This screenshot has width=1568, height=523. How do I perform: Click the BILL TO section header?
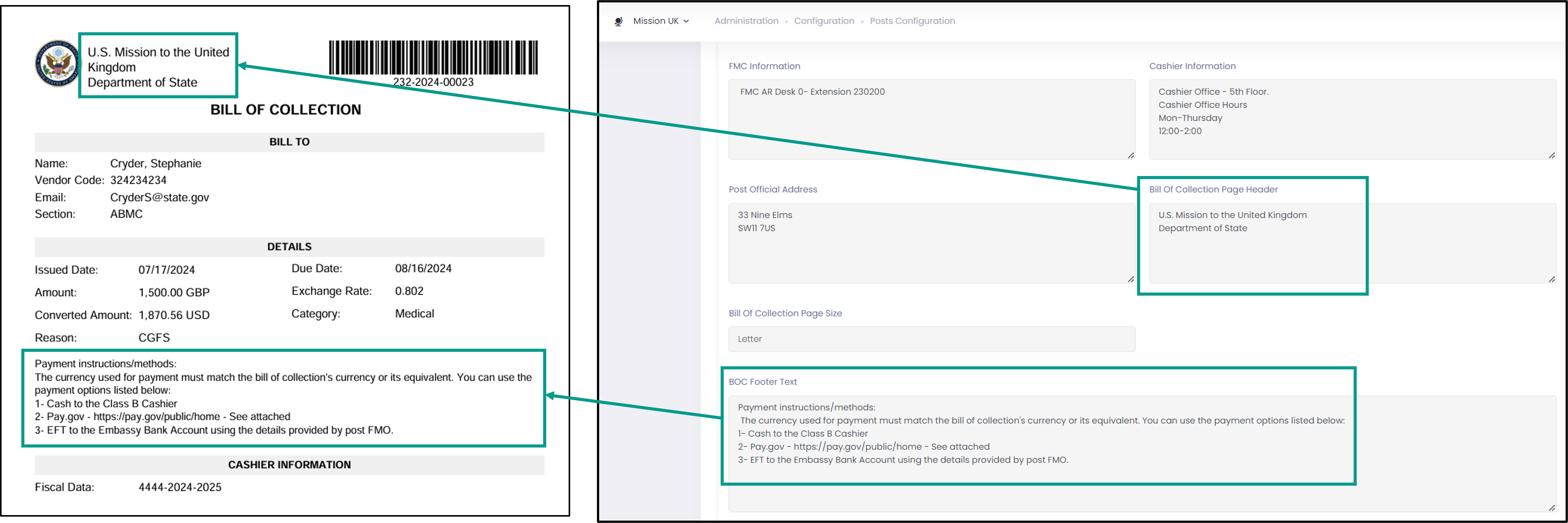289,142
